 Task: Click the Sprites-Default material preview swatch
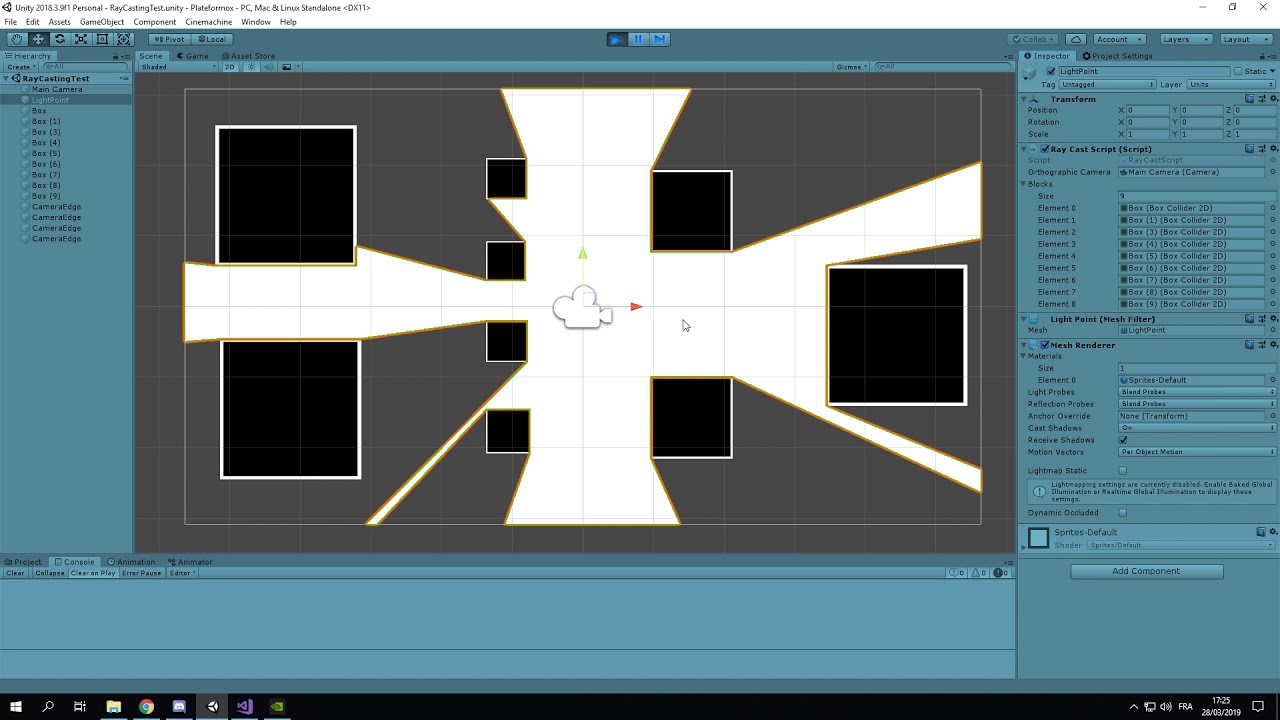click(x=1038, y=538)
